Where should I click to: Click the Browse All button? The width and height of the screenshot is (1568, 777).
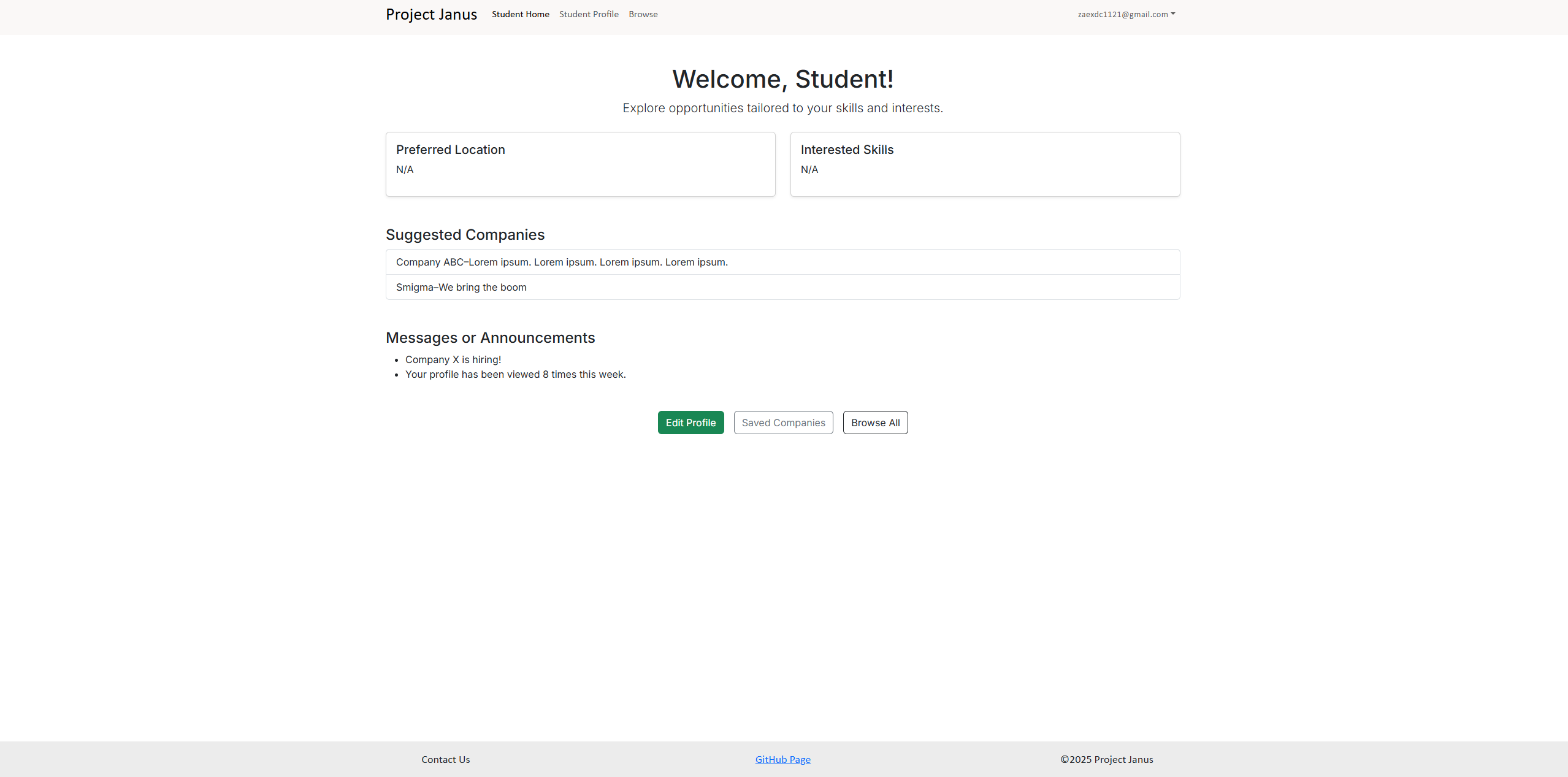point(875,423)
